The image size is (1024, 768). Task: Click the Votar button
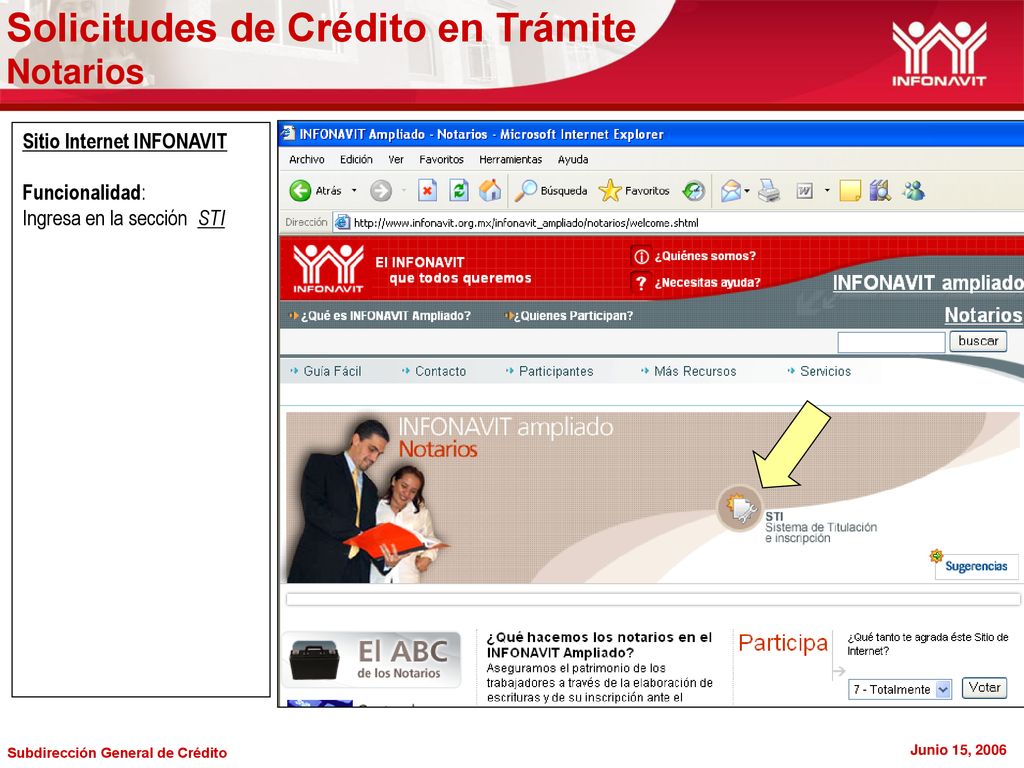click(x=984, y=688)
